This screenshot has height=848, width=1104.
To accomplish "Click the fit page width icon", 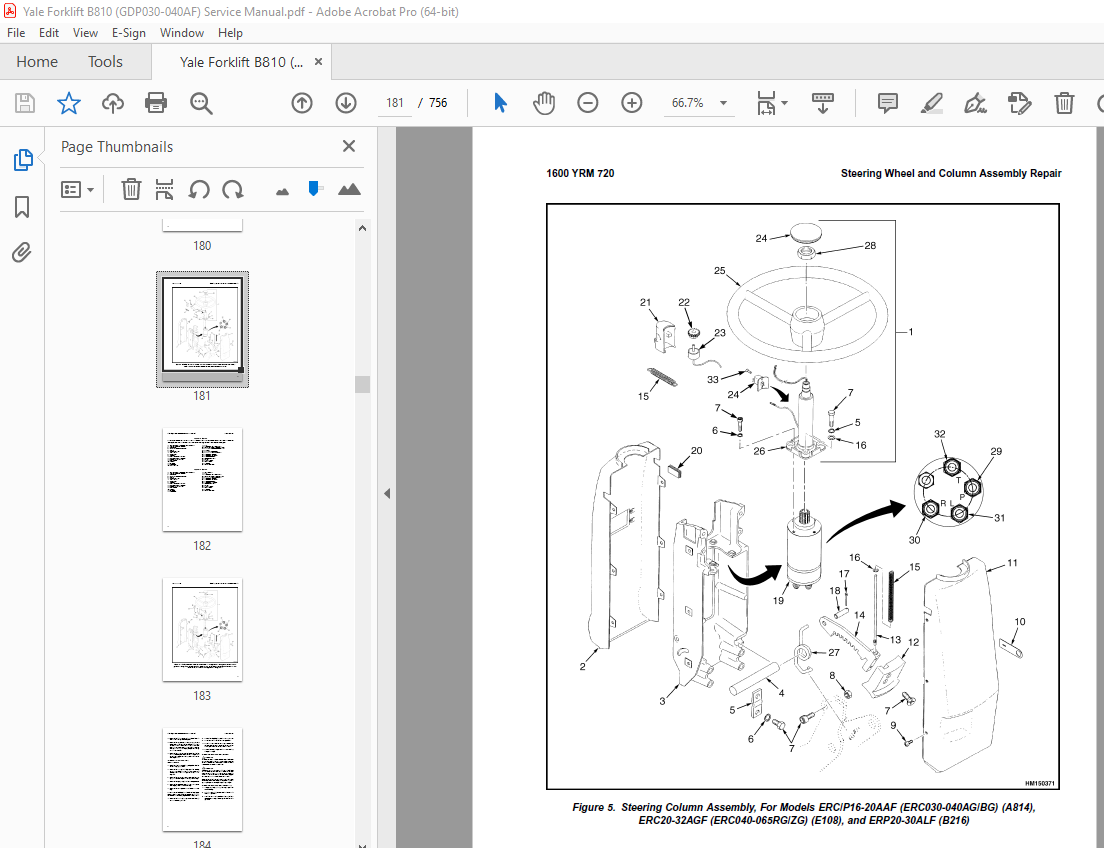I will [x=766, y=103].
